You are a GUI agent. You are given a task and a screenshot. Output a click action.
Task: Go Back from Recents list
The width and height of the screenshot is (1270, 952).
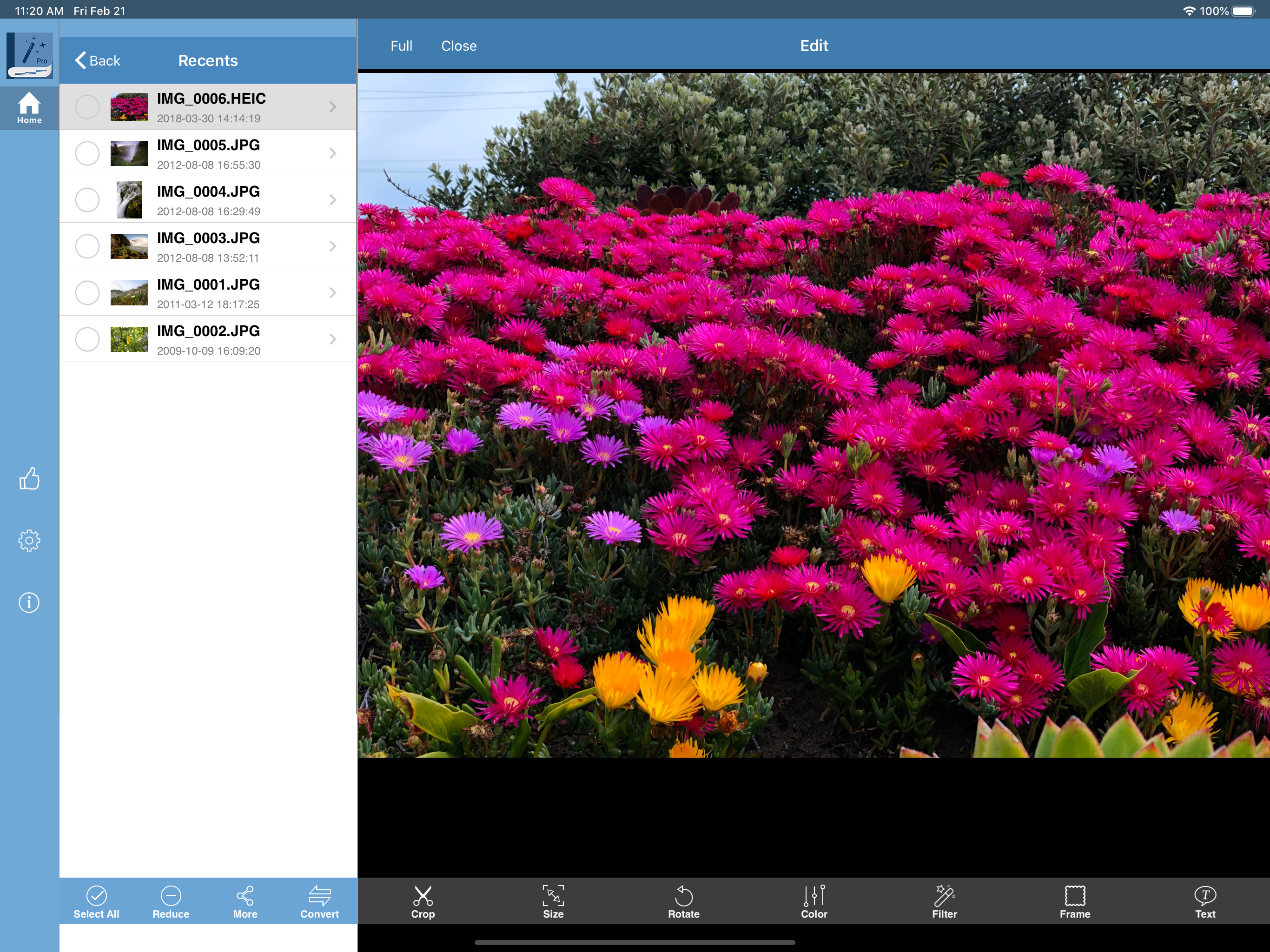(x=98, y=61)
